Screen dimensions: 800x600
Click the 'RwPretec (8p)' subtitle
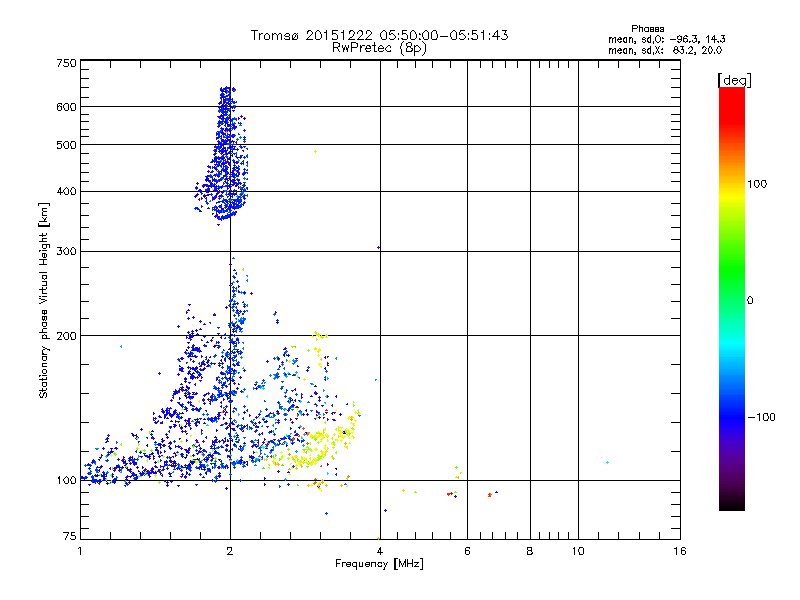(379, 48)
